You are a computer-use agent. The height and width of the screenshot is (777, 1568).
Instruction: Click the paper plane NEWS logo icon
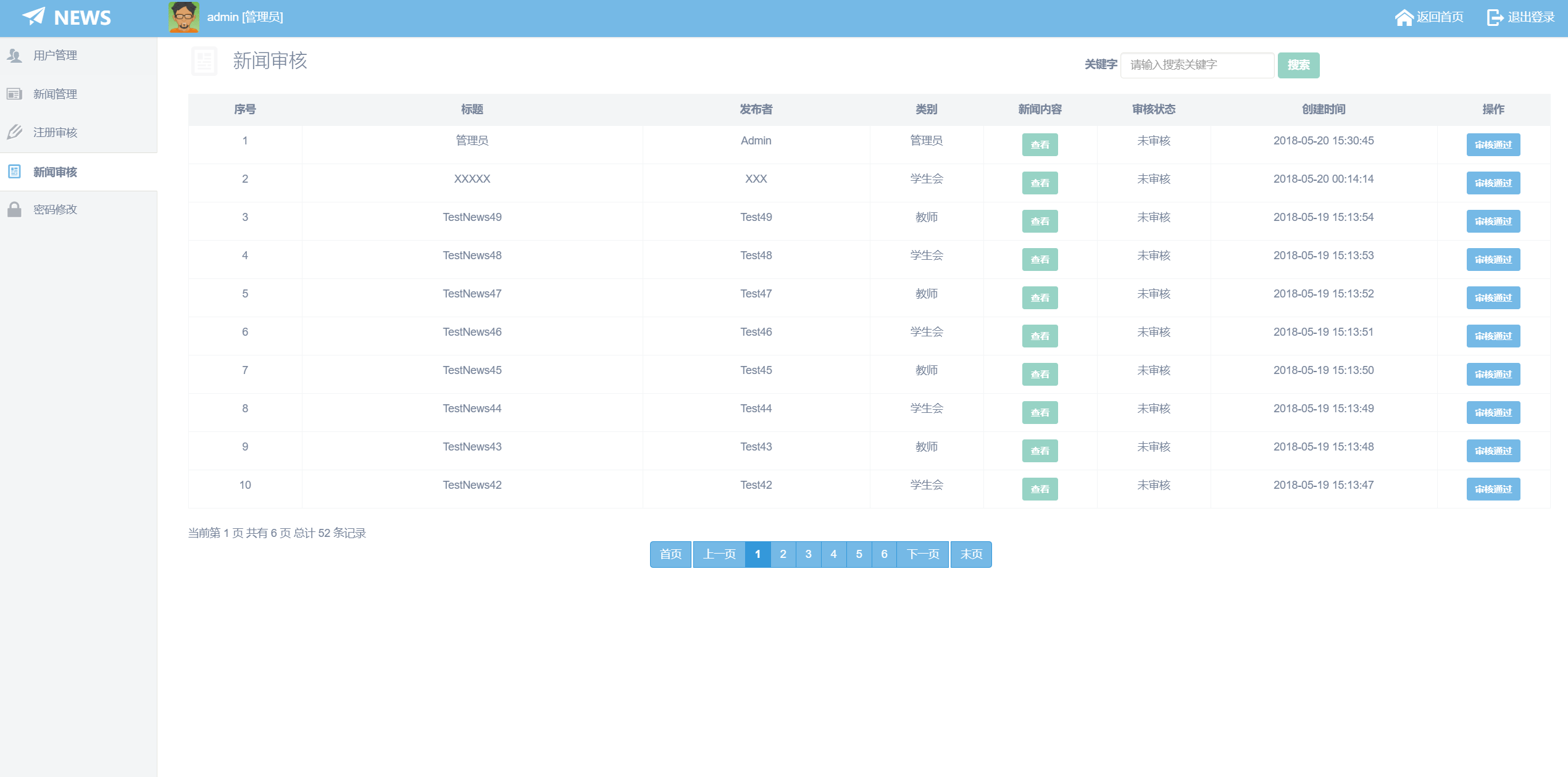tap(34, 17)
